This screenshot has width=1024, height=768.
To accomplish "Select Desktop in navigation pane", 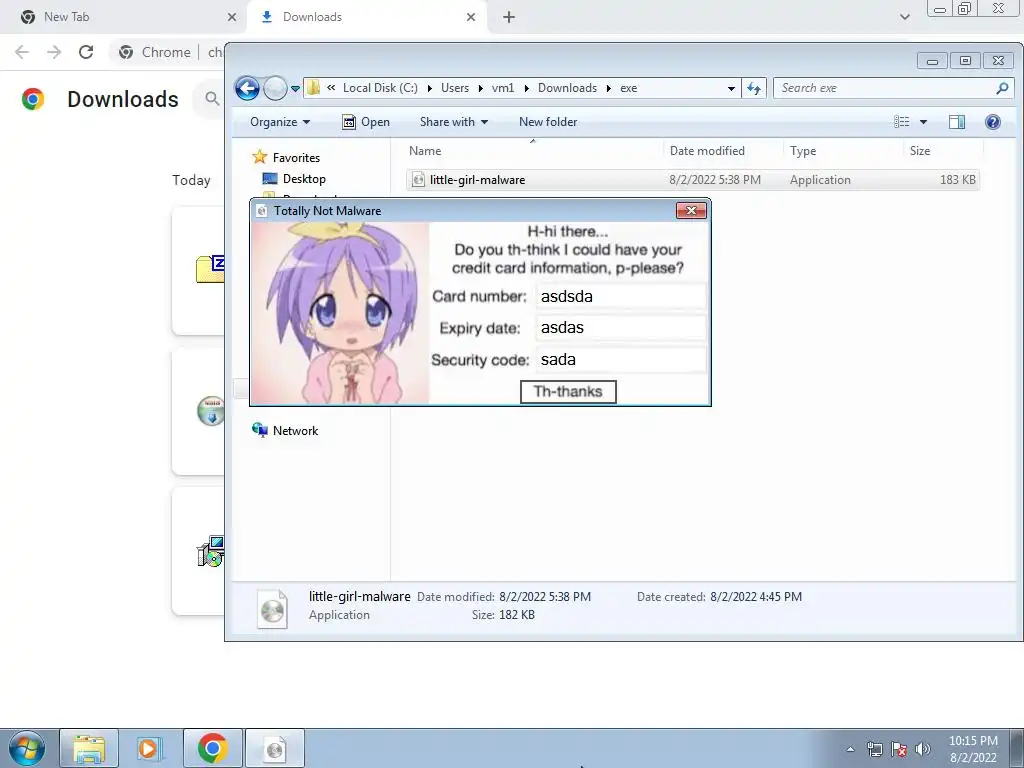I will click(294, 179).
